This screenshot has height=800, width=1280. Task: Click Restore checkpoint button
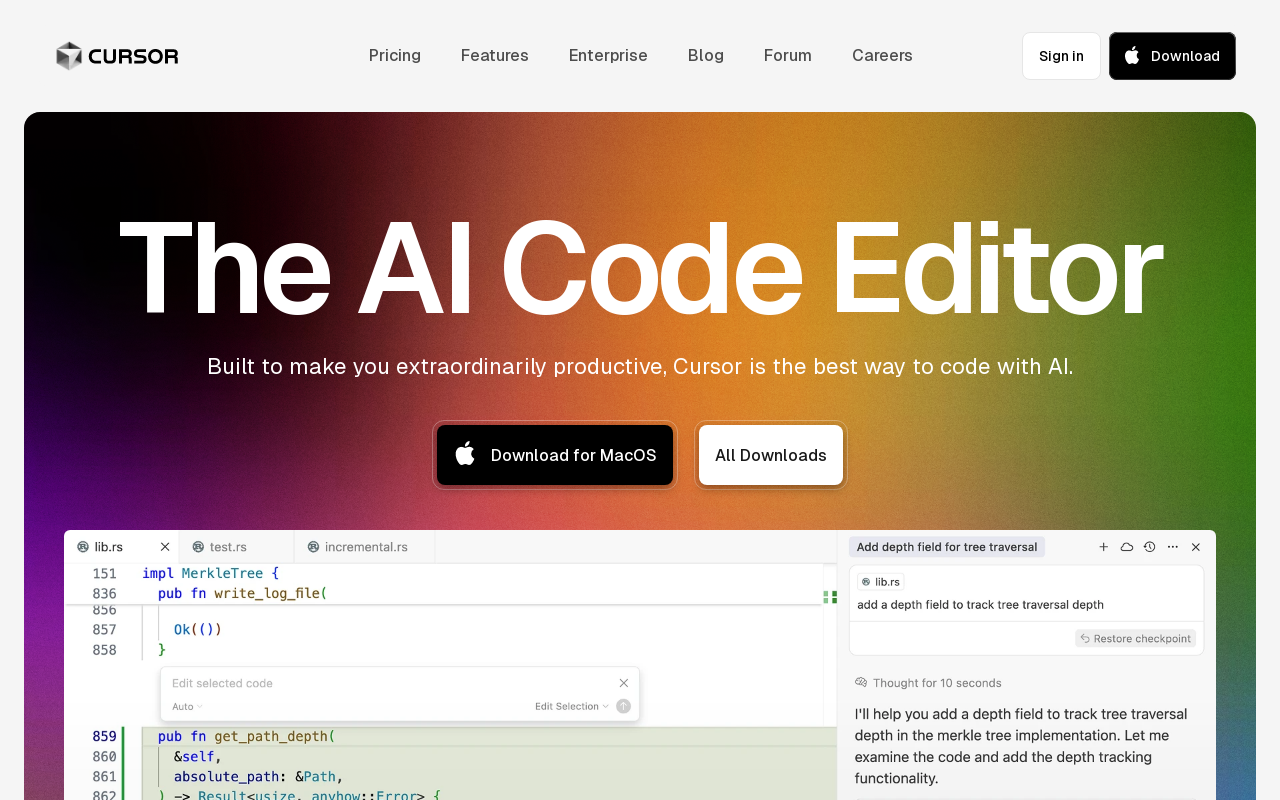1136,638
